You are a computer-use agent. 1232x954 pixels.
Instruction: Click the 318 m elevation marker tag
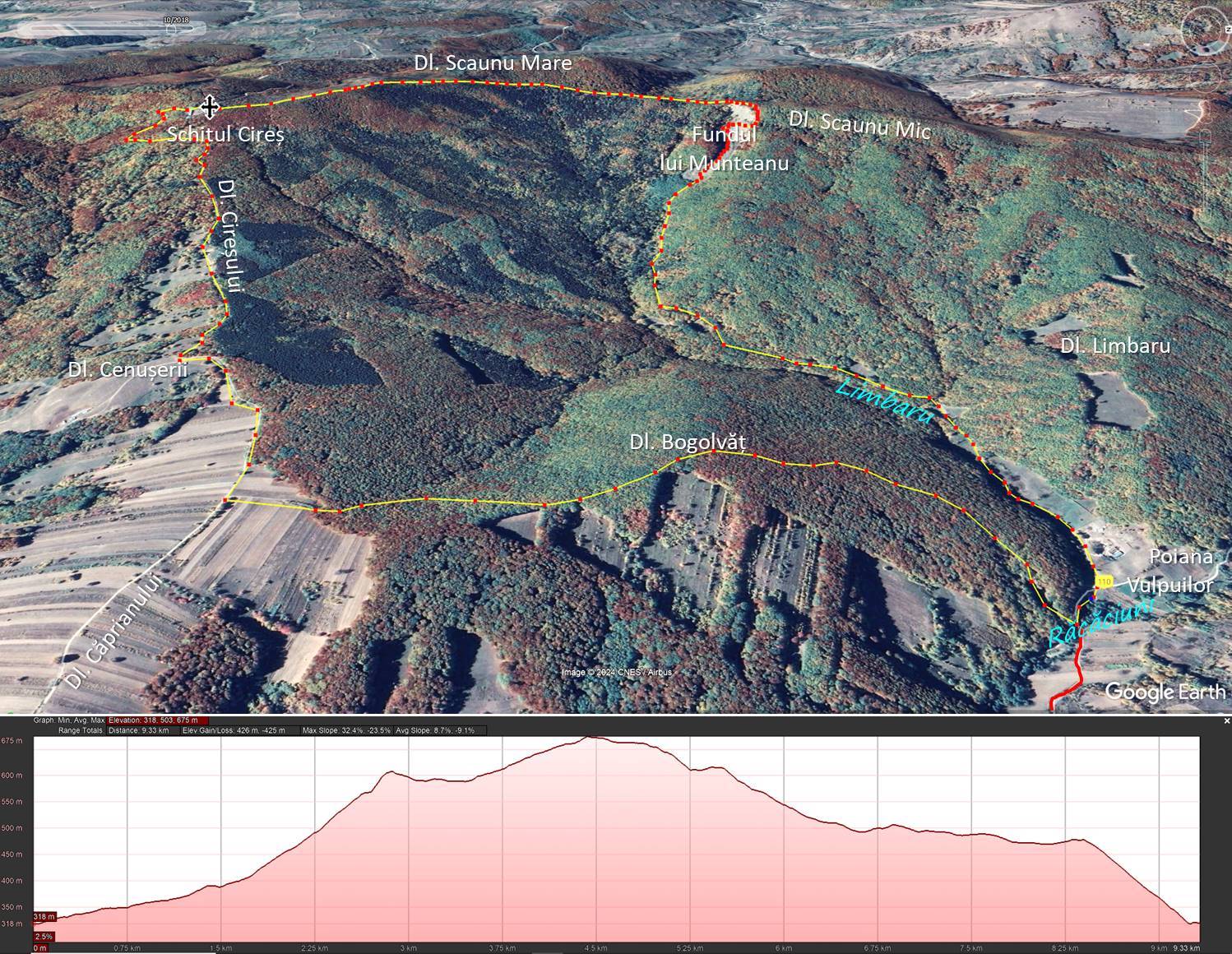(44, 916)
